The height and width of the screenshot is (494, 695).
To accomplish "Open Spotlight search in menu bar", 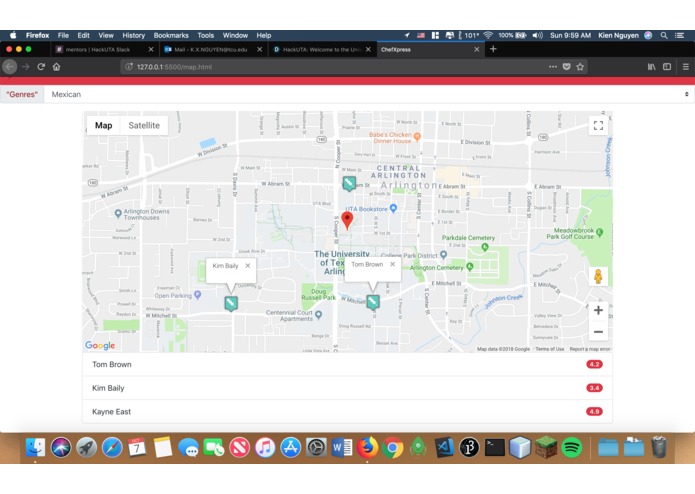I will (x=664, y=35).
